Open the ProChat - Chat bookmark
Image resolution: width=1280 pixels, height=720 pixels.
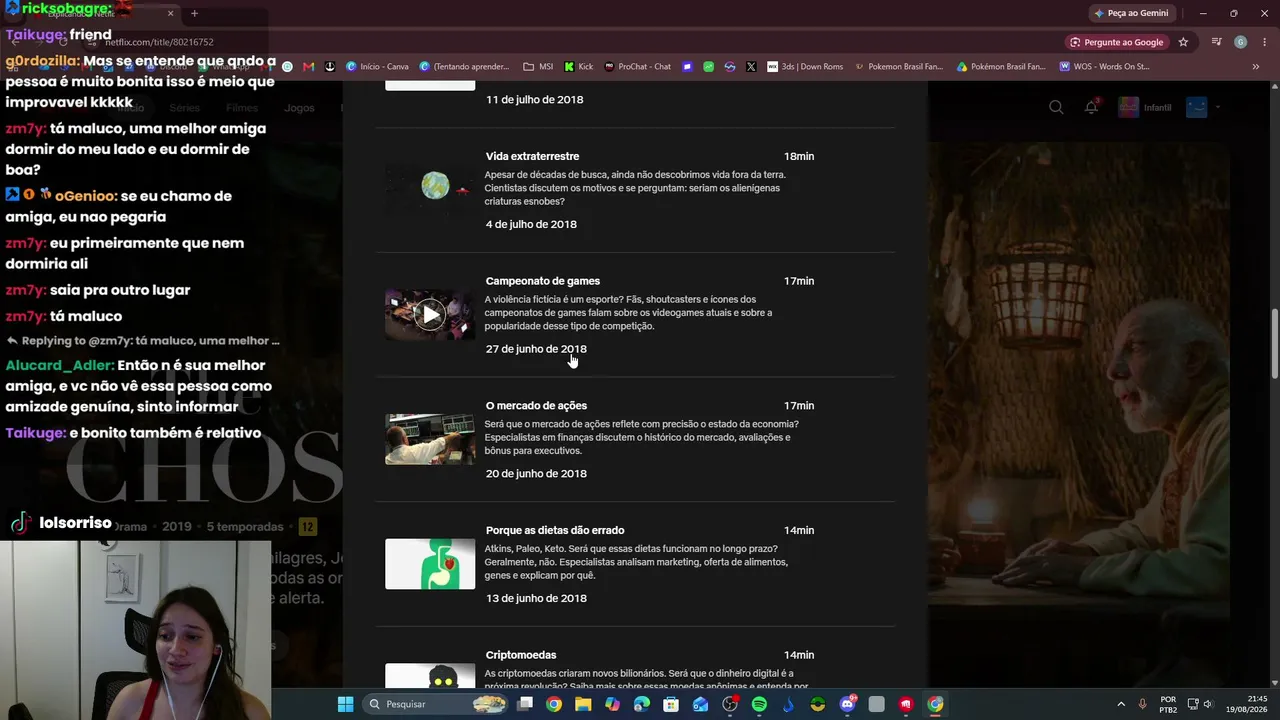637,67
